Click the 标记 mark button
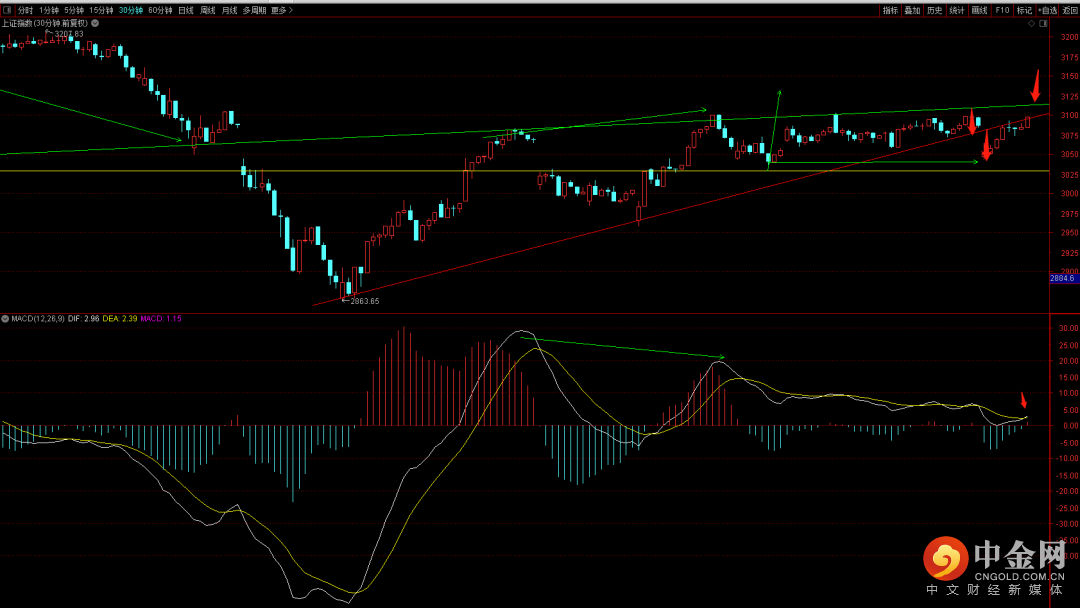The height and width of the screenshot is (608, 1080). [x=1024, y=10]
